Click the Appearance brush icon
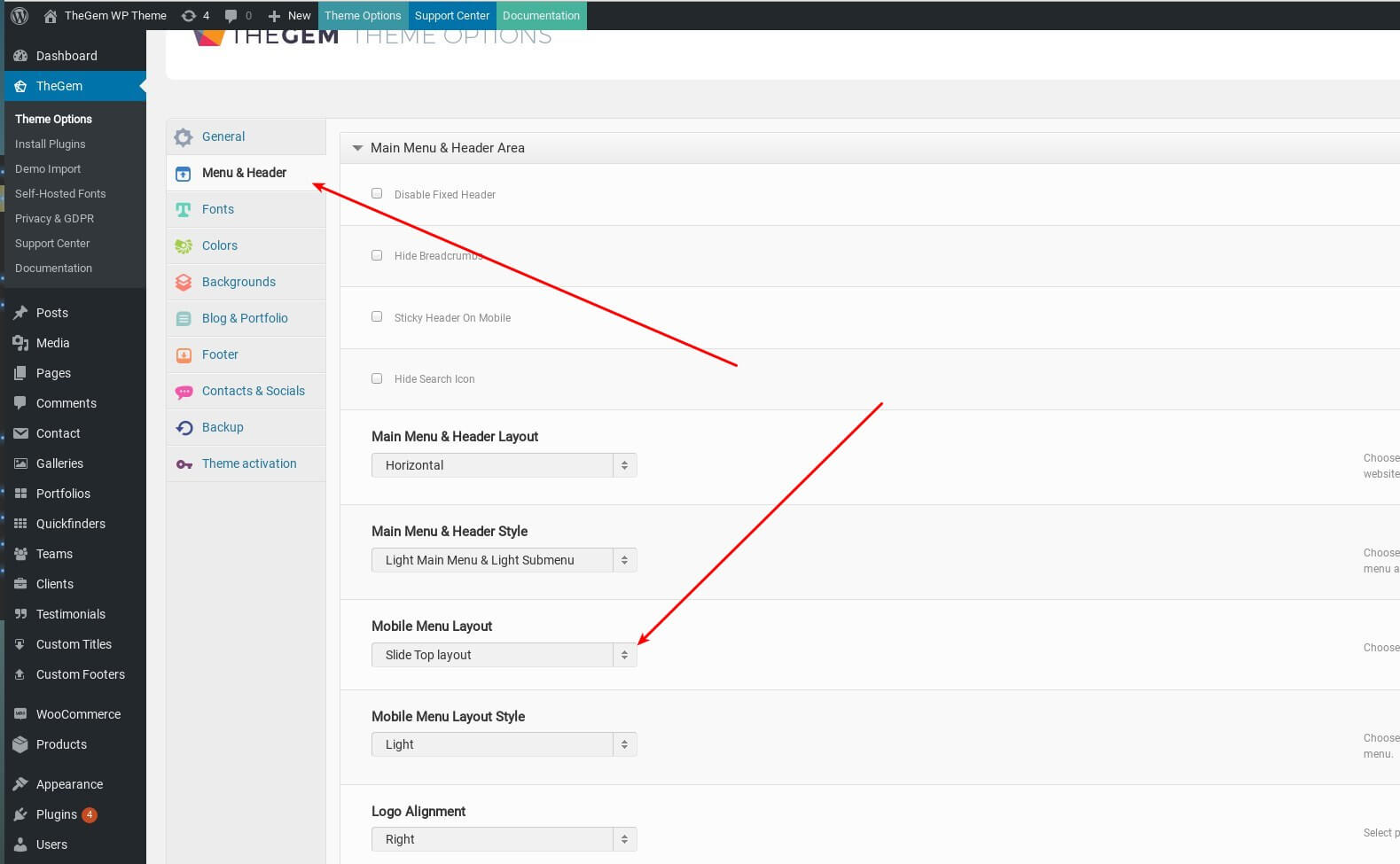The width and height of the screenshot is (1400, 864). coord(20,784)
